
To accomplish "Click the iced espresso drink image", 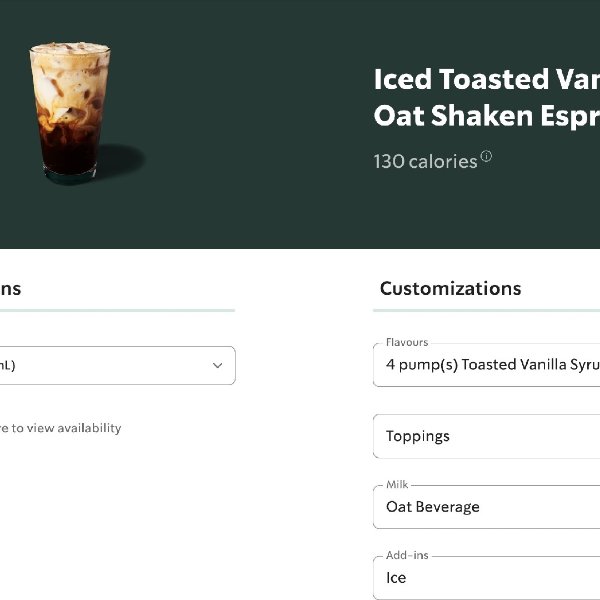I will click(70, 110).
